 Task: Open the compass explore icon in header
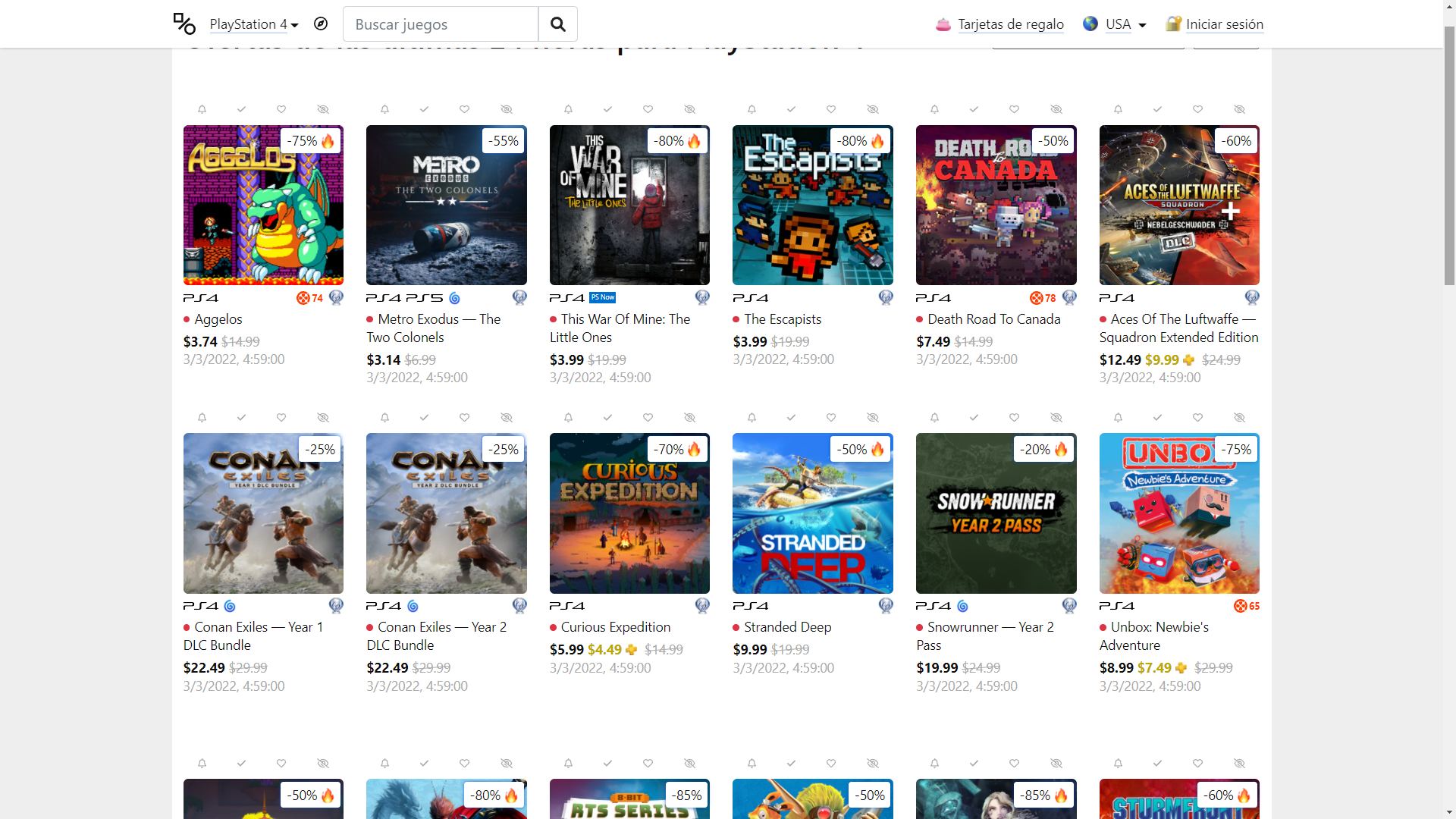321,24
